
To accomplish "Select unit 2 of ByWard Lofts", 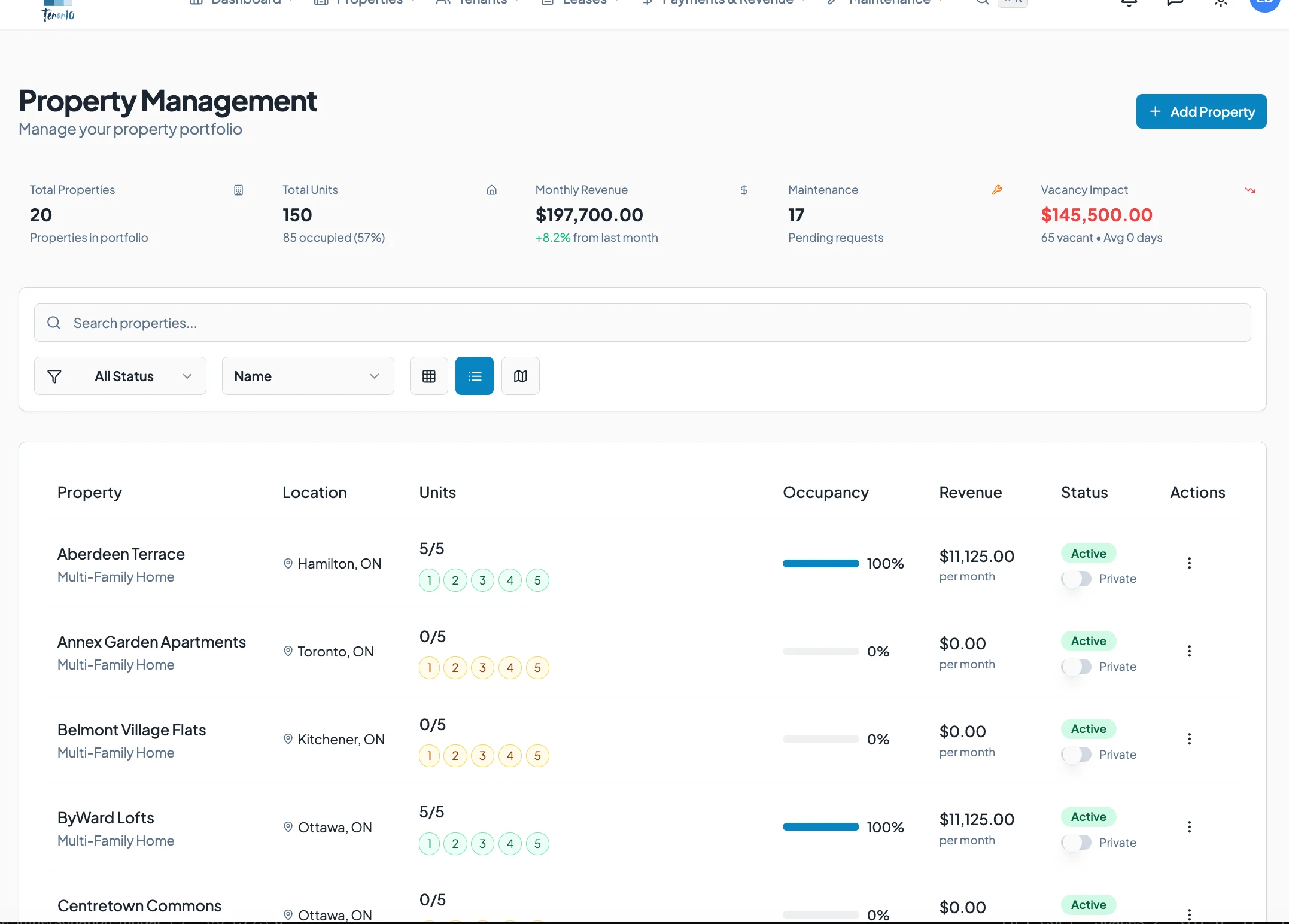I will pos(455,844).
